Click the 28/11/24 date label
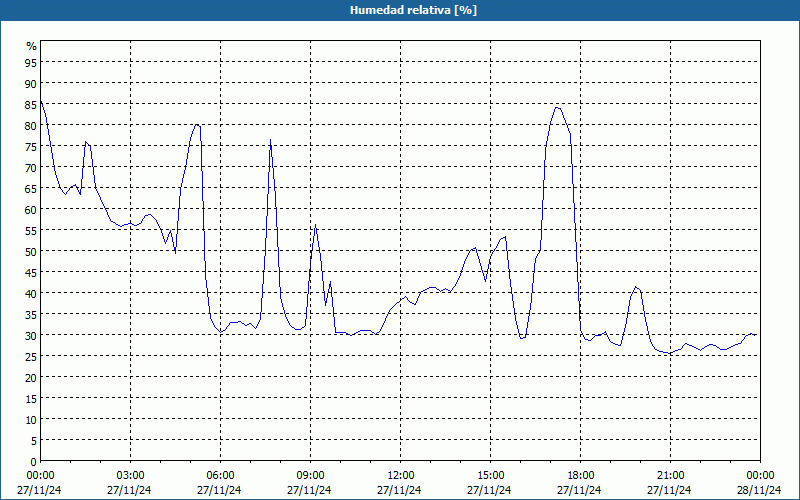 (x=759, y=490)
